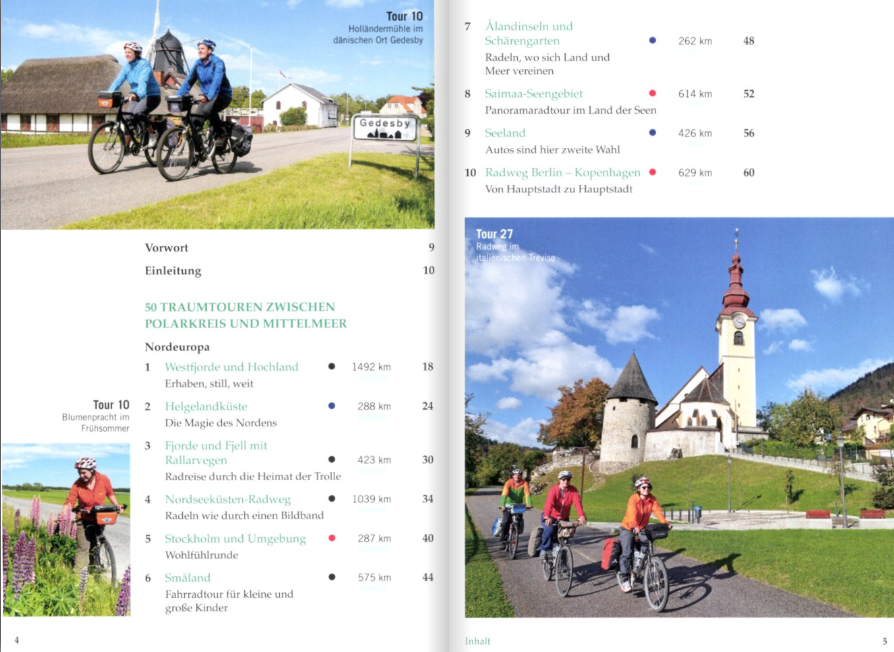Image resolution: width=894 pixels, height=652 pixels.
Task: Select the Stockholm und Umgebung tour
Action: tap(235, 539)
